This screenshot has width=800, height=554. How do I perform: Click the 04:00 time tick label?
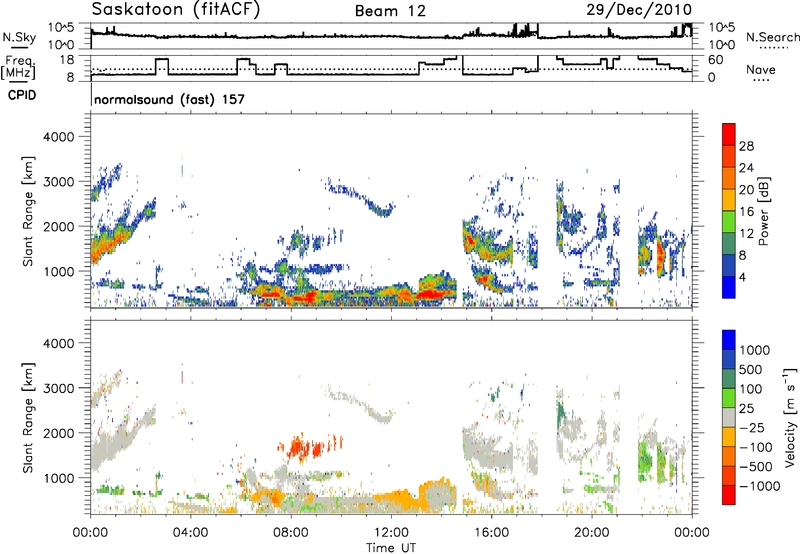[x=190, y=533]
